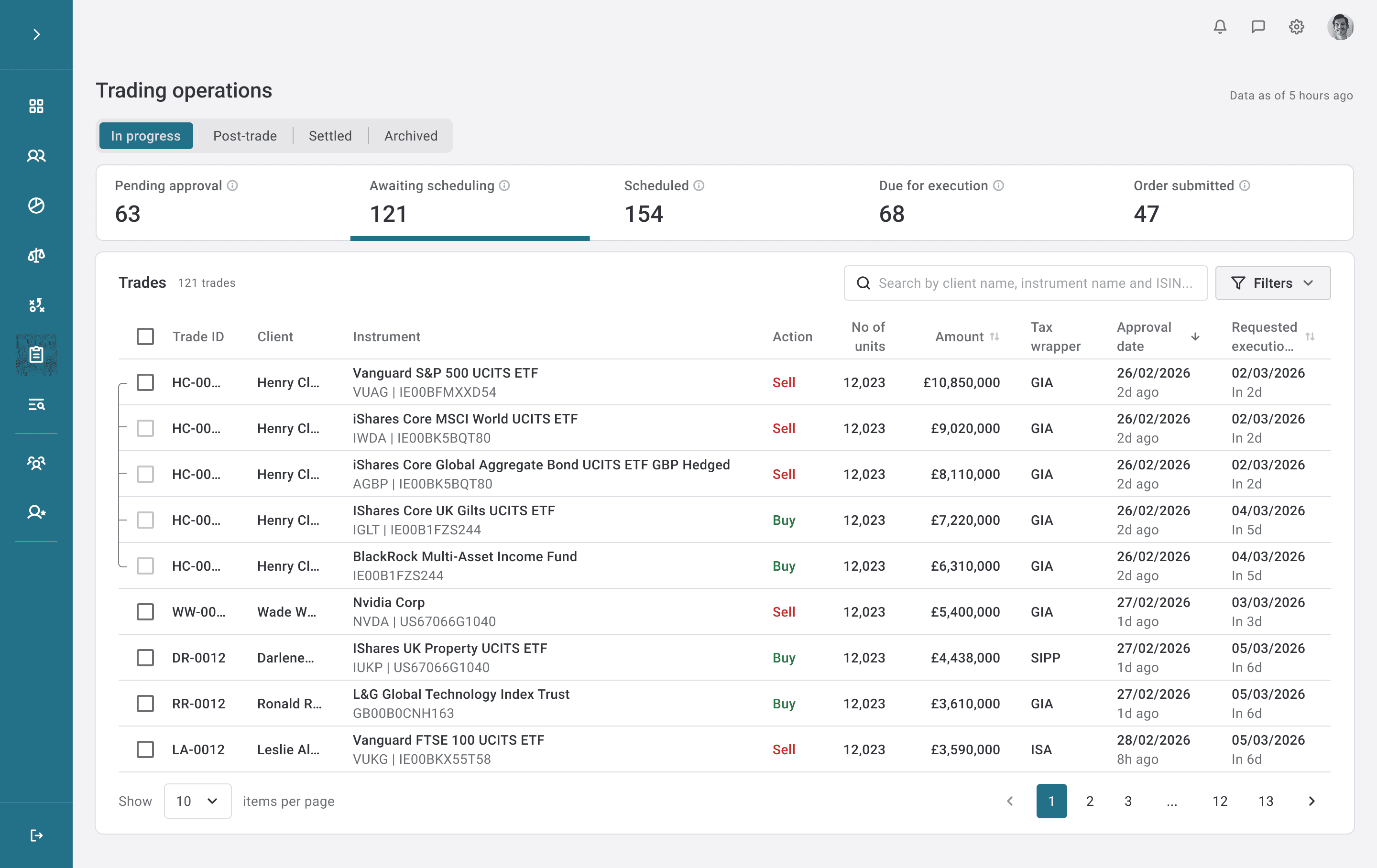Click the pie chart sidebar icon
1377x868 pixels.
point(36,205)
